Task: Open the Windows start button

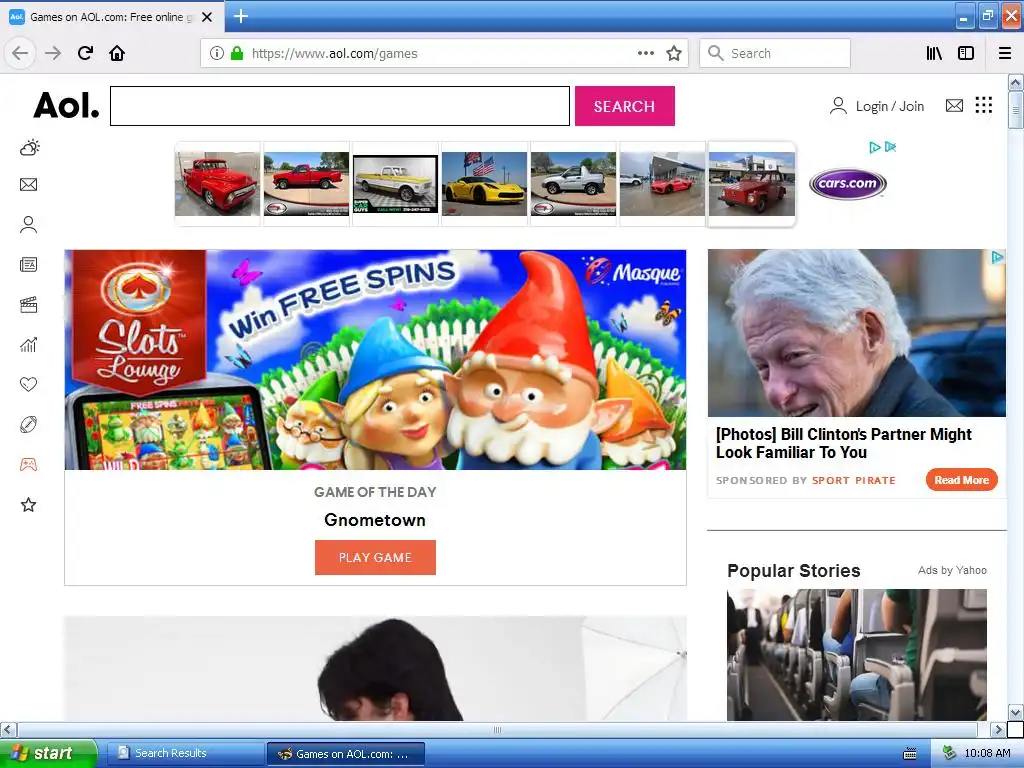Action: pyautogui.click(x=48, y=754)
